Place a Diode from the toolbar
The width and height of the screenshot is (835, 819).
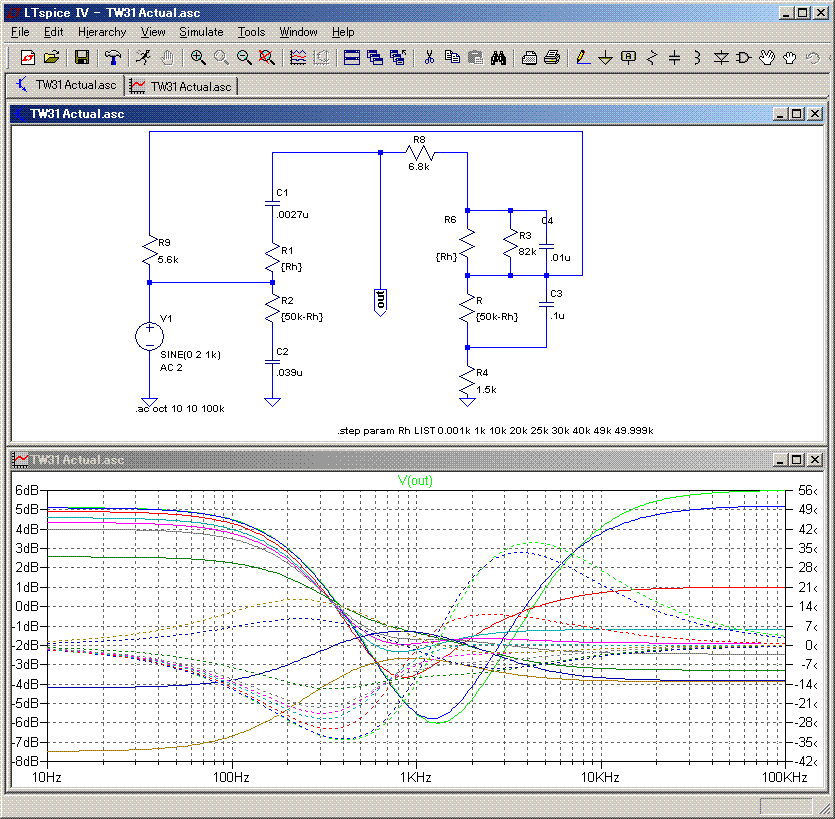point(721,57)
